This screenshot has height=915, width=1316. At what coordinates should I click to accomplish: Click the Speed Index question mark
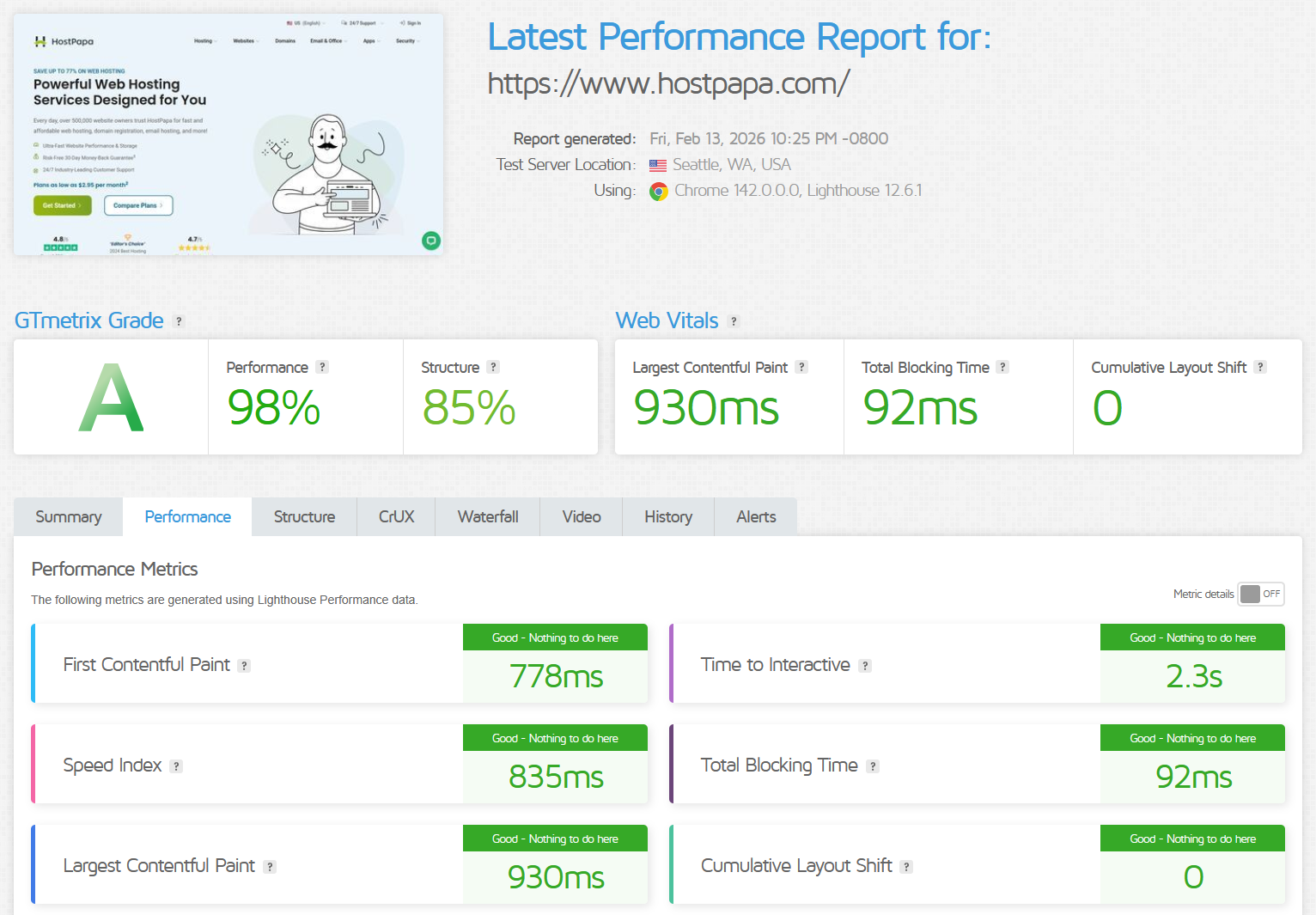(177, 766)
